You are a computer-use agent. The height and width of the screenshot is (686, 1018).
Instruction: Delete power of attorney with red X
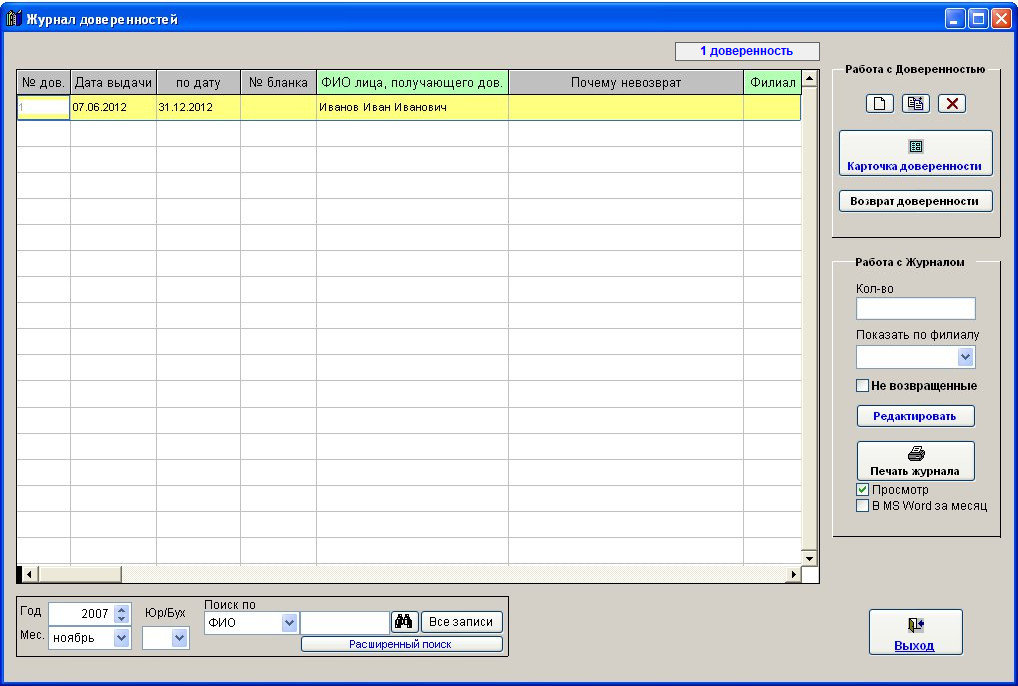[952, 104]
